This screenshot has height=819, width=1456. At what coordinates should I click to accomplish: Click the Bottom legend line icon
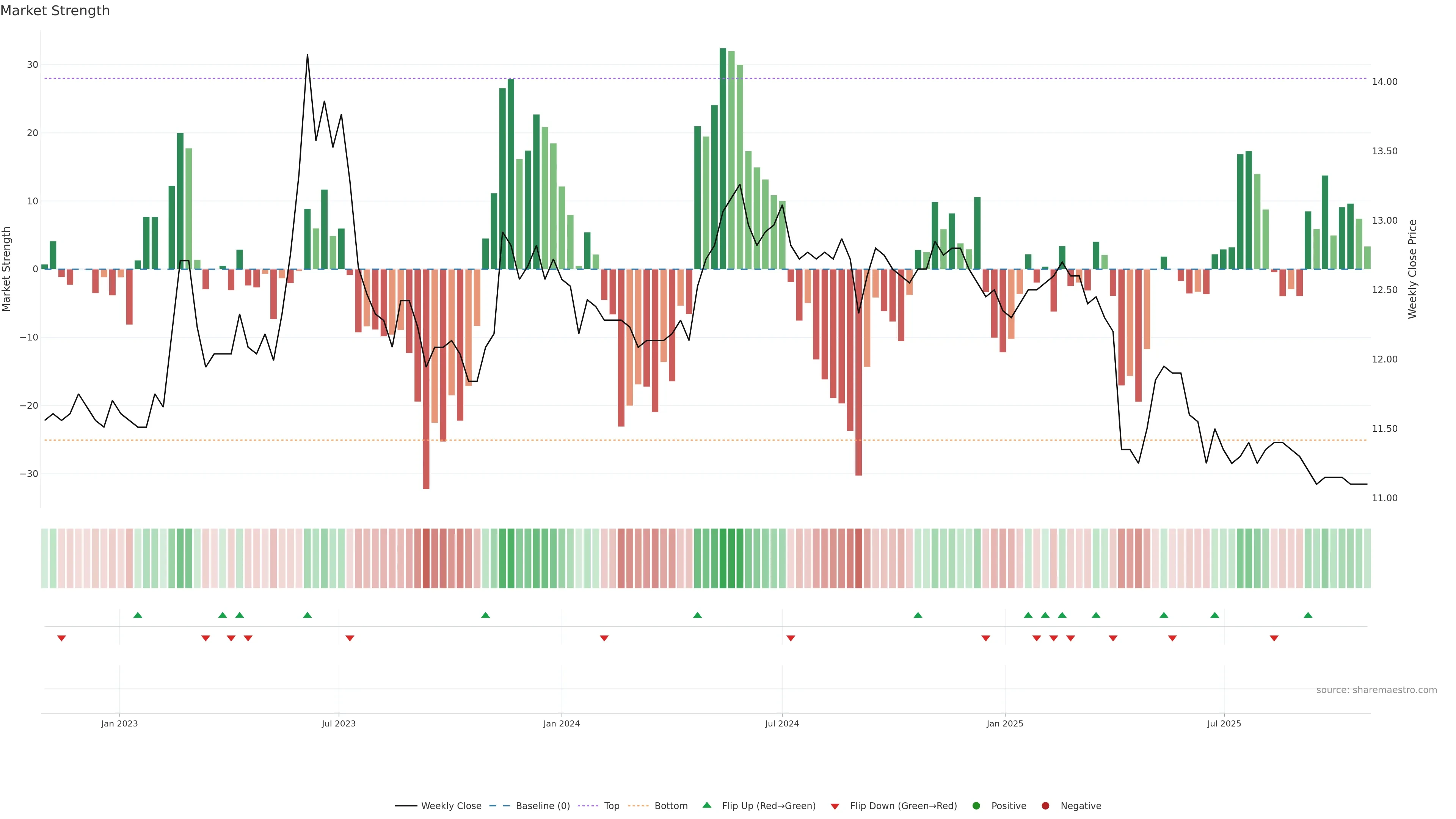[638, 805]
